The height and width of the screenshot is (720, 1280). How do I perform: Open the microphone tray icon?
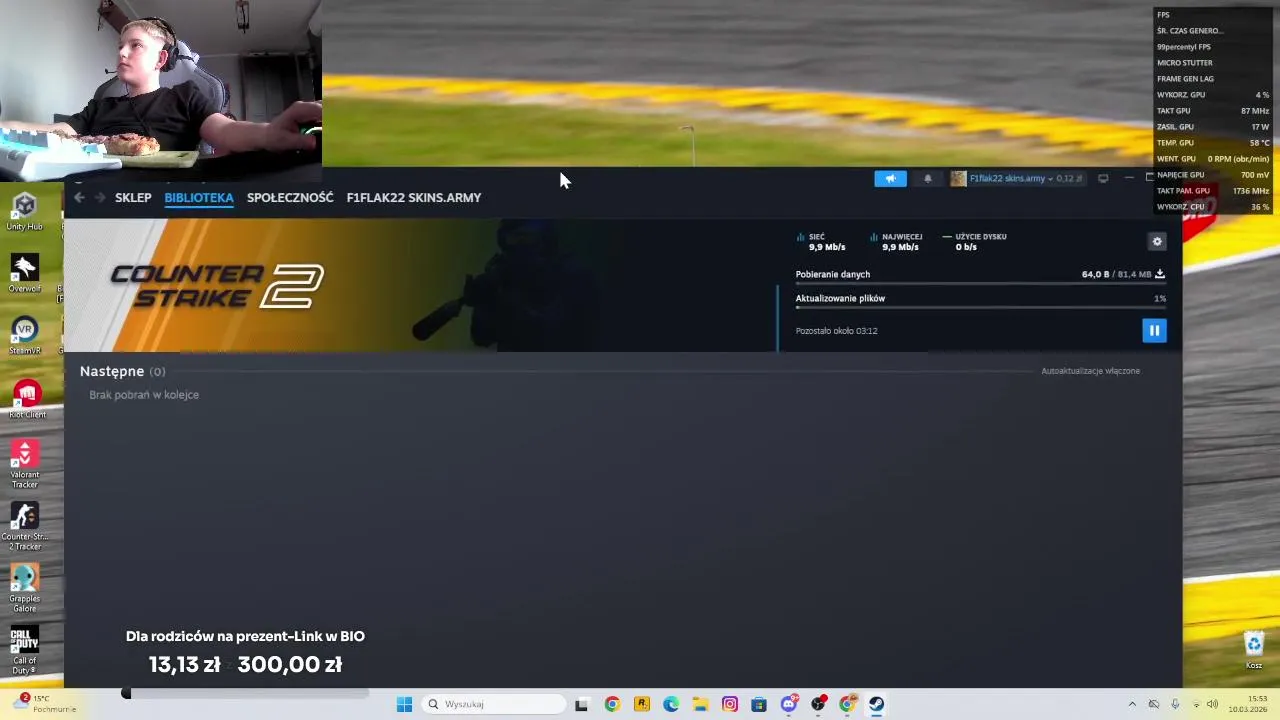tap(1175, 704)
